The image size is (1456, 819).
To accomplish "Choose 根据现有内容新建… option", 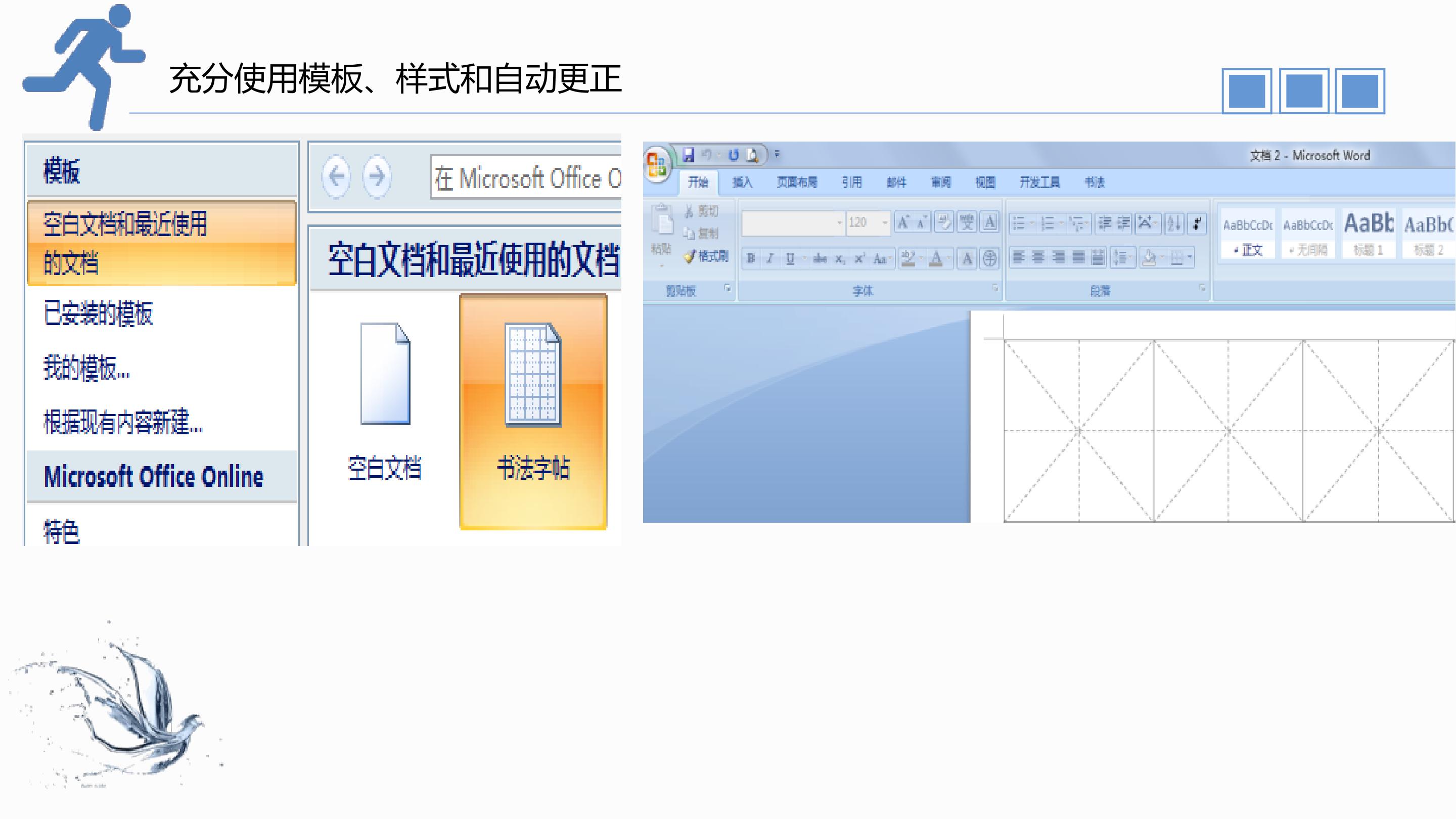I will pos(123,422).
